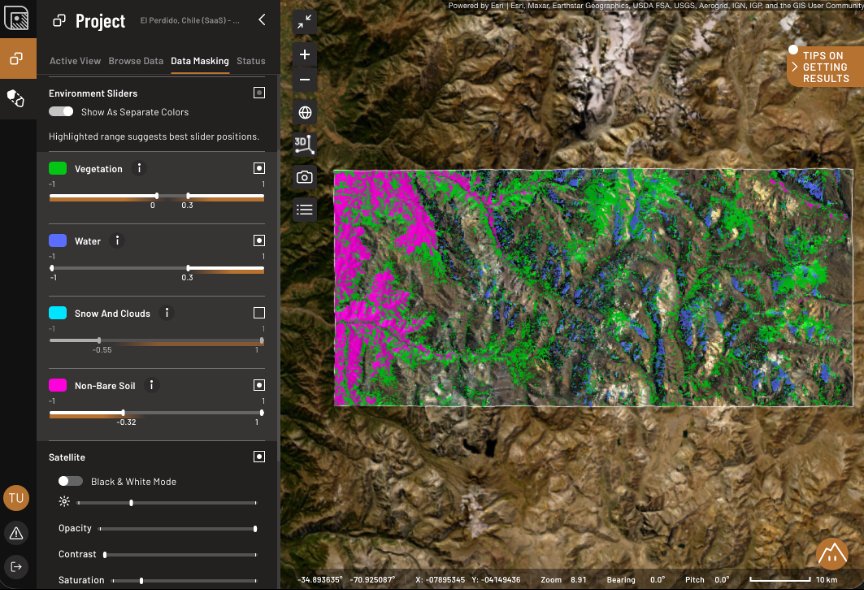Uncheck the Non-Bare Soil checkbox
The height and width of the screenshot is (590, 864).
259,385
